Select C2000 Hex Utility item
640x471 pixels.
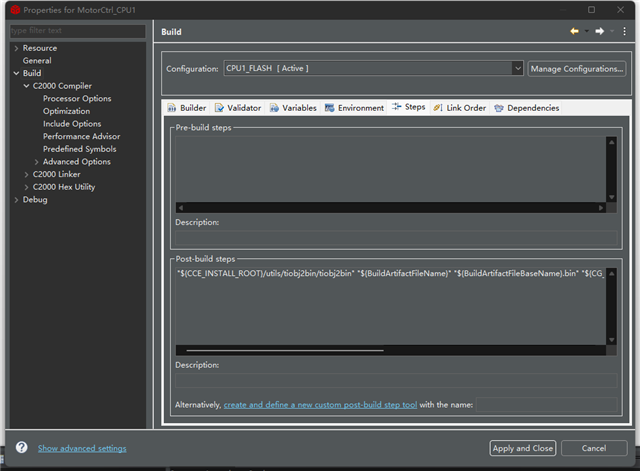coord(64,187)
